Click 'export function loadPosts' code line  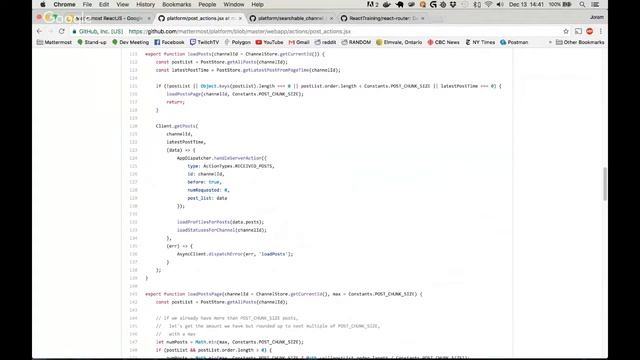tap(235, 54)
